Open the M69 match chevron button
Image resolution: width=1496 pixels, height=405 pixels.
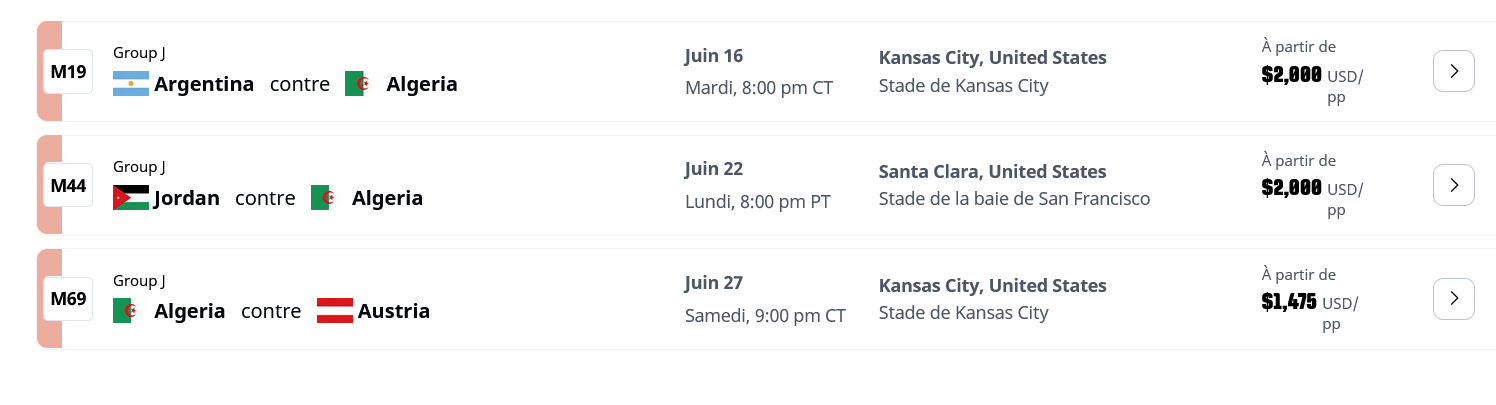pos(1453,299)
